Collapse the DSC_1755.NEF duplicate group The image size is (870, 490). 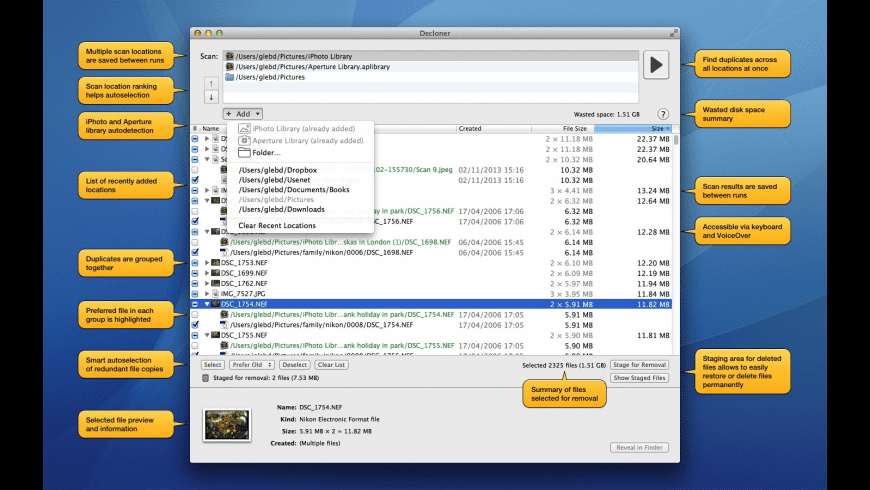[x=207, y=335]
